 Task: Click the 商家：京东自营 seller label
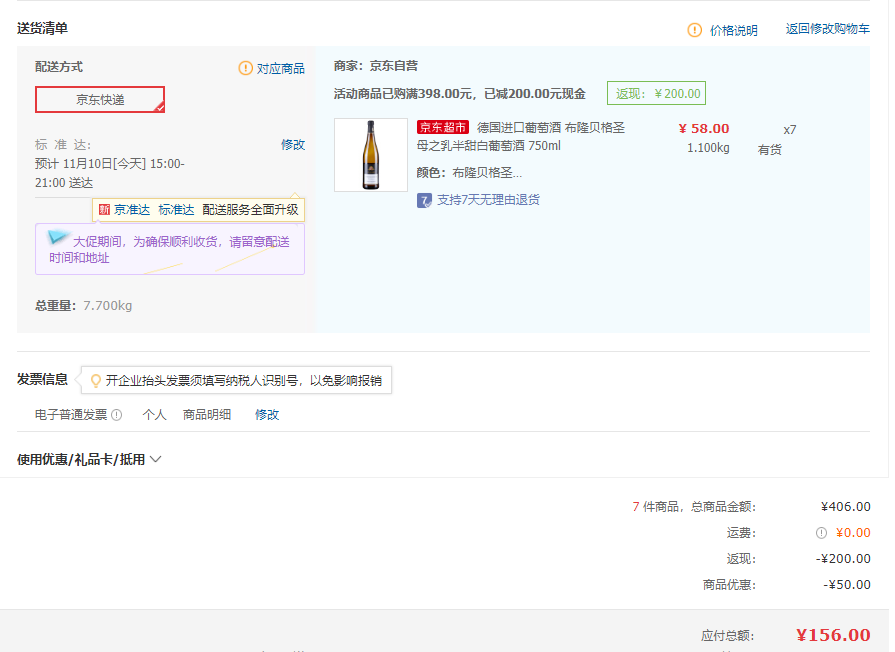376,66
